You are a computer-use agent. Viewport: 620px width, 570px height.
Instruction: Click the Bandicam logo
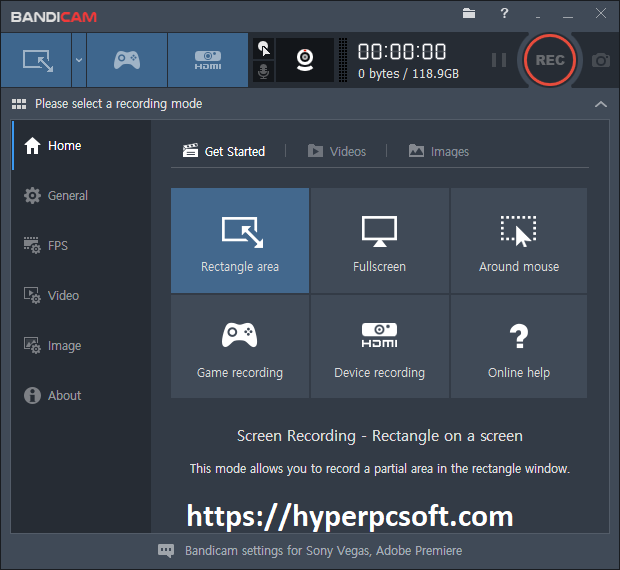click(54, 17)
